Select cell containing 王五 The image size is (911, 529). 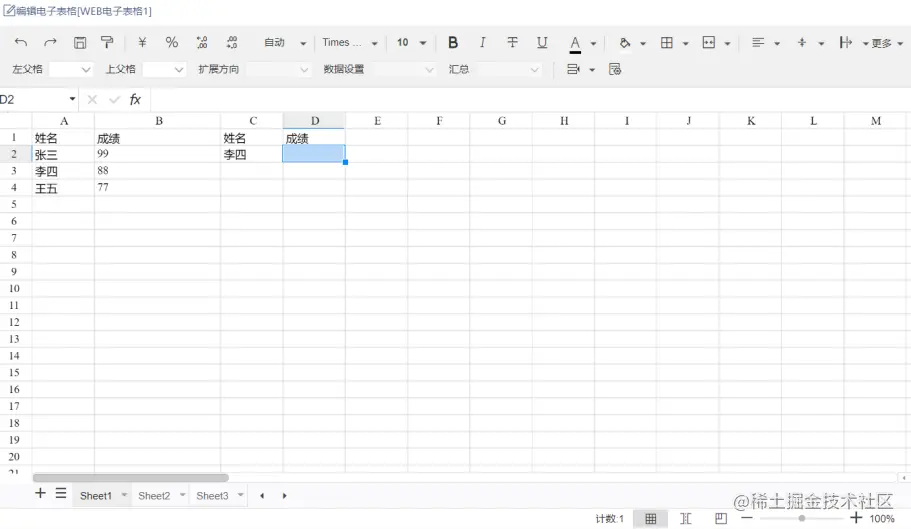pos(63,188)
